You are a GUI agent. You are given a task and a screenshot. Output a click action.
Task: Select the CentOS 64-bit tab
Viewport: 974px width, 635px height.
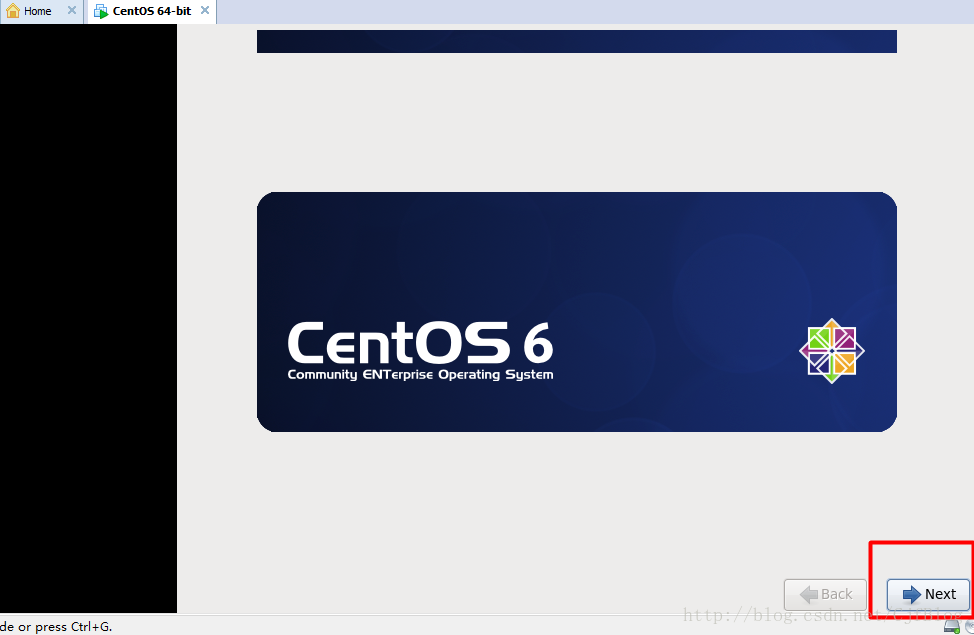click(x=152, y=11)
